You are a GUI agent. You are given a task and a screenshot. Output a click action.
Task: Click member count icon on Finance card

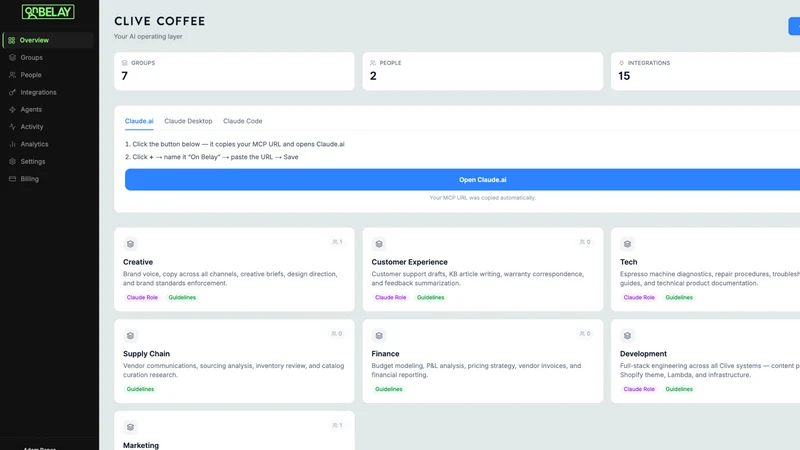coord(582,334)
